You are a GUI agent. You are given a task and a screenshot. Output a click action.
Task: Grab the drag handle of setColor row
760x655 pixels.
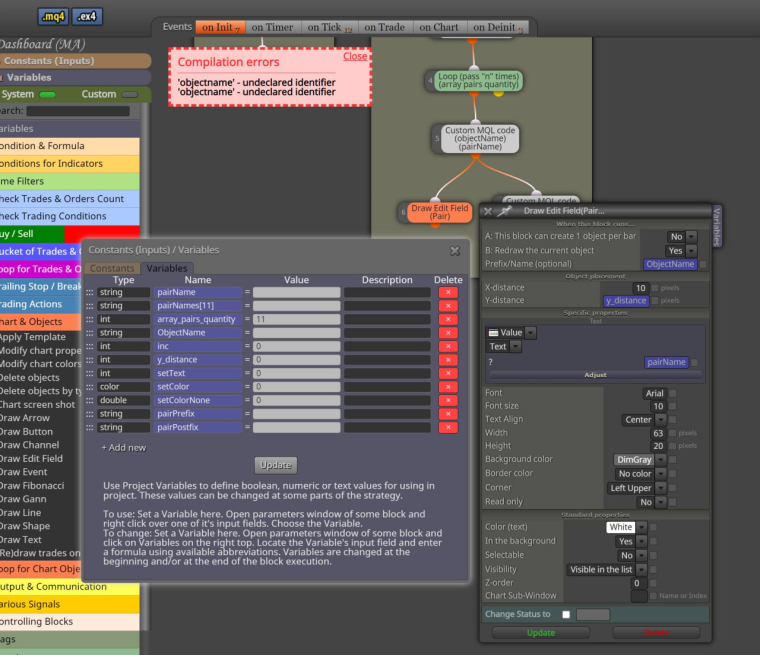click(90, 387)
